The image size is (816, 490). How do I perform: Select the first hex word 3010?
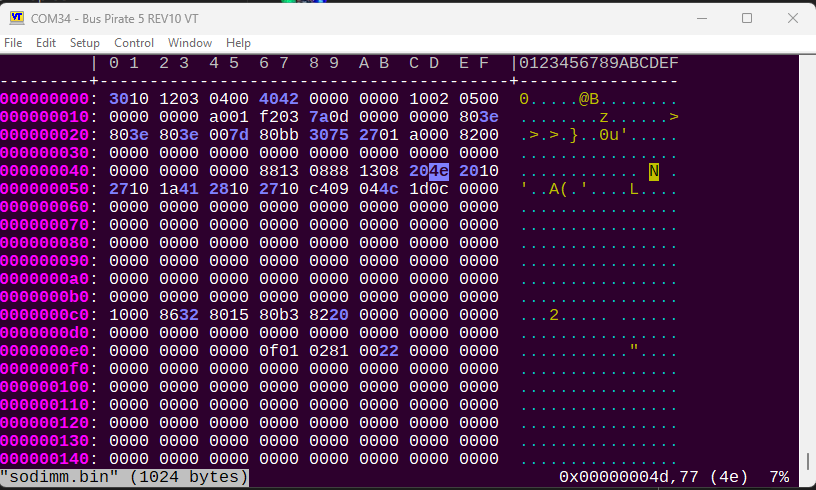(128, 99)
